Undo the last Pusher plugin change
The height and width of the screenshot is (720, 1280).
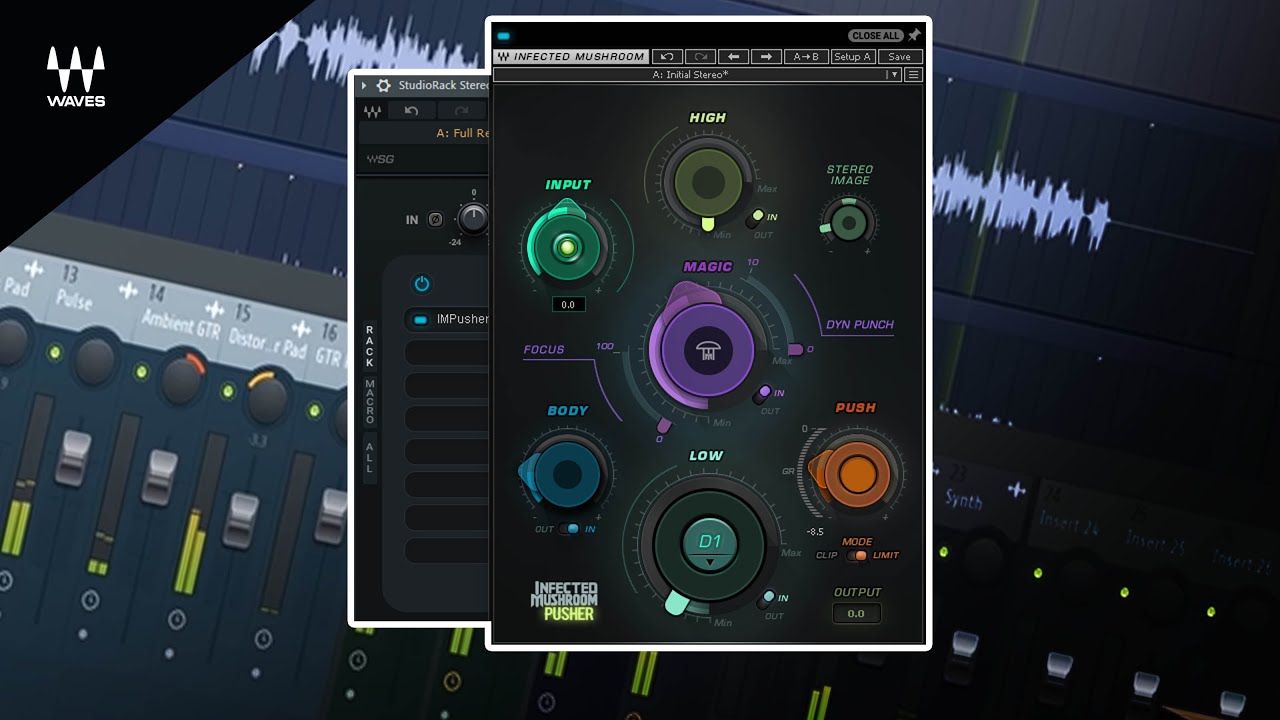667,57
